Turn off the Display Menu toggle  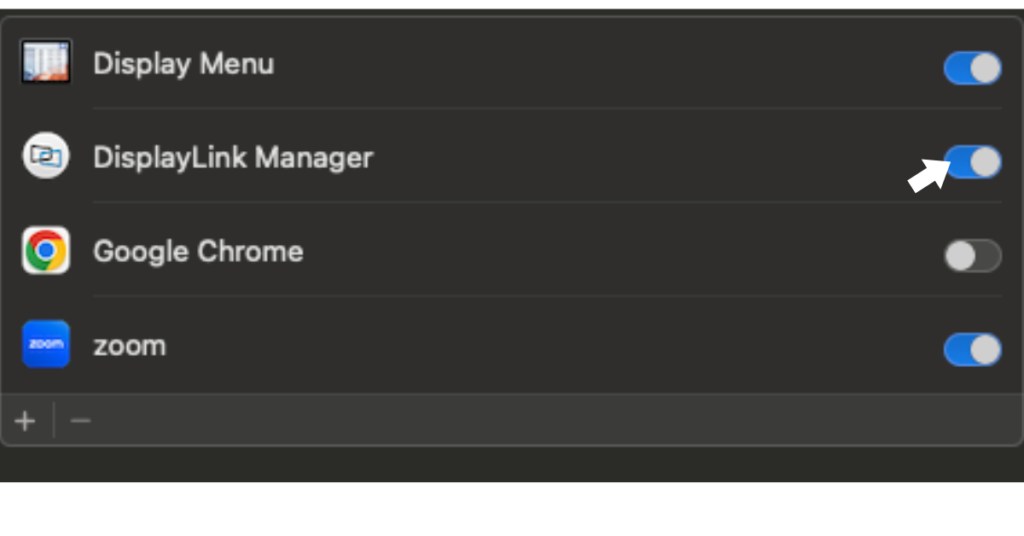(x=972, y=69)
